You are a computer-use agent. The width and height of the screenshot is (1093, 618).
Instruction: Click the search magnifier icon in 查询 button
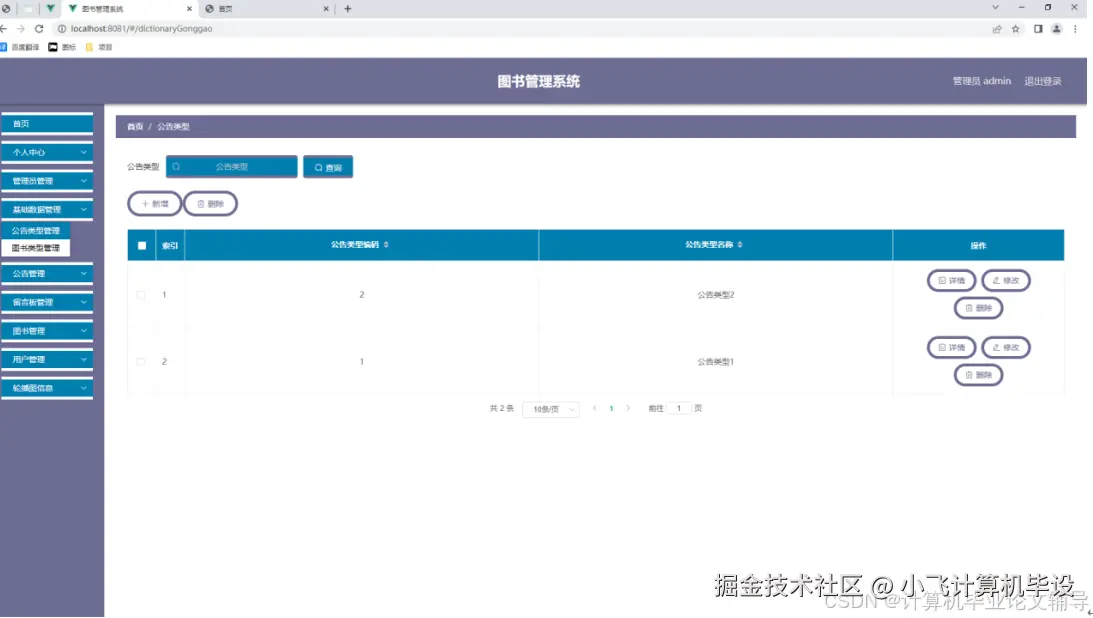tap(318, 167)
